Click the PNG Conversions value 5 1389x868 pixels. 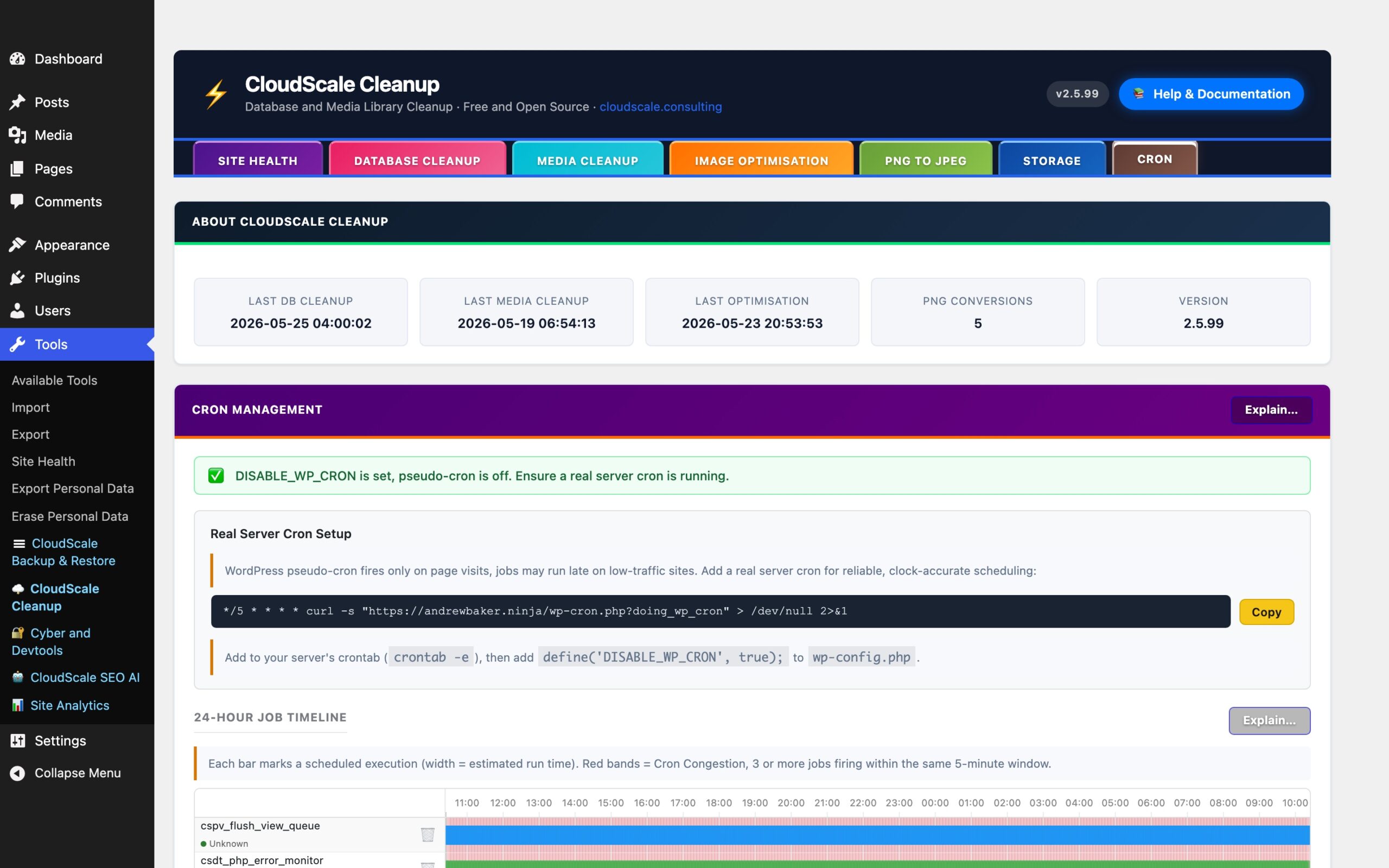tap(978, 323)
